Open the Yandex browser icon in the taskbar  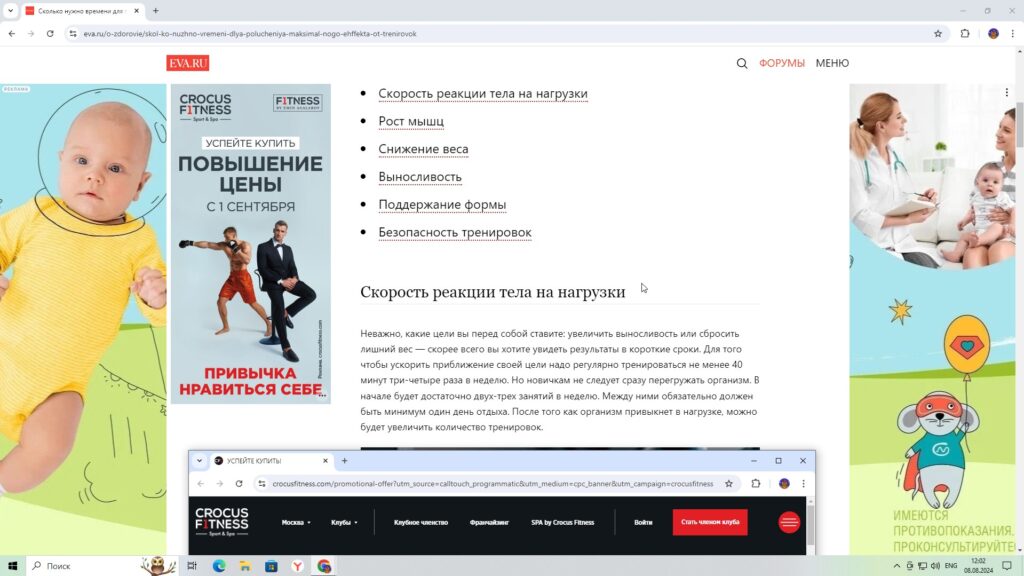click(297, 566)
